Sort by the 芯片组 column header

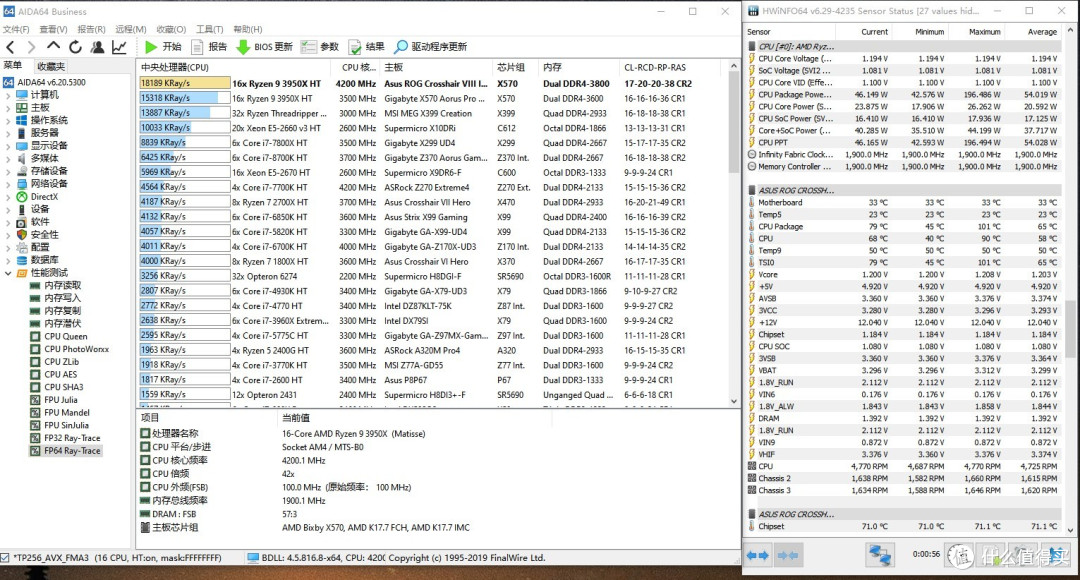(x=515, y=68)
